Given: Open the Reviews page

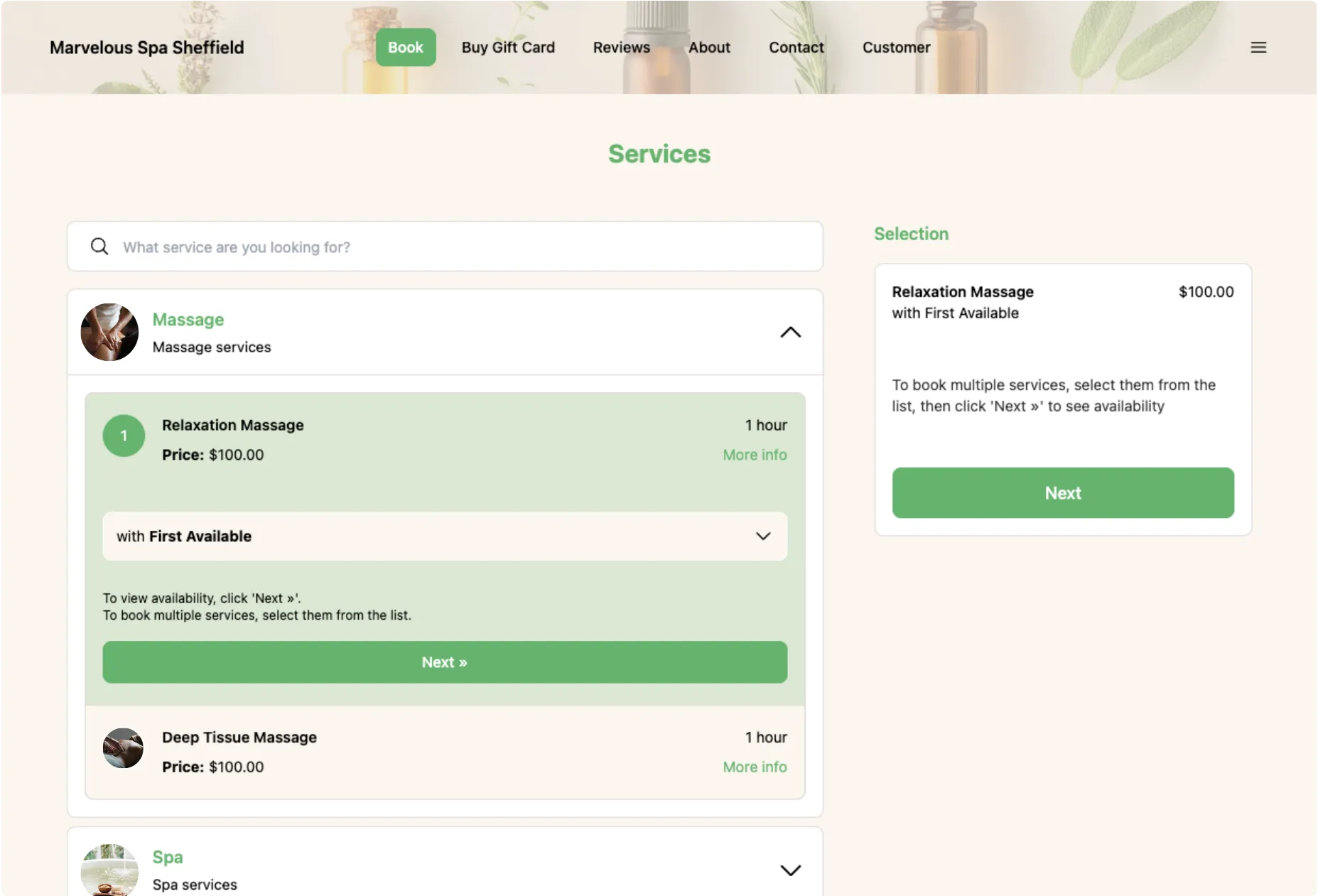Looking at the screenshot, I should point(621,47).
